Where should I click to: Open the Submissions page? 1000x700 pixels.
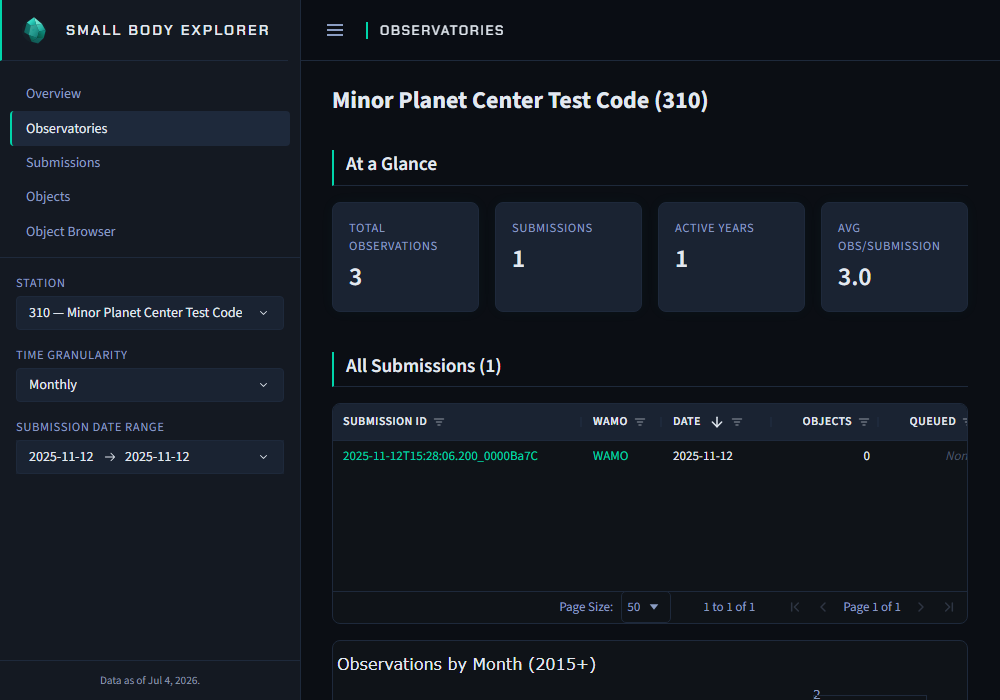click(63, 163)
